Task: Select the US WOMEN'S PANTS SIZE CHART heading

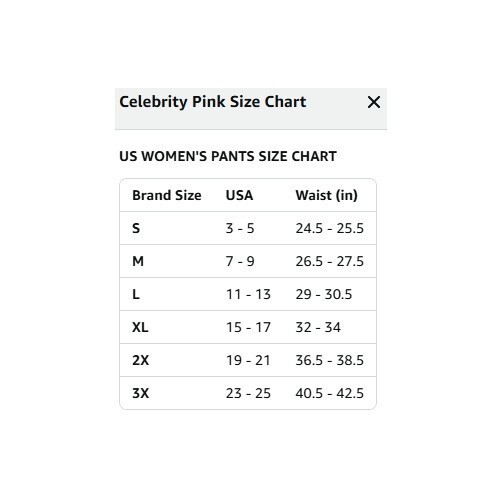Action: (228, 156)
